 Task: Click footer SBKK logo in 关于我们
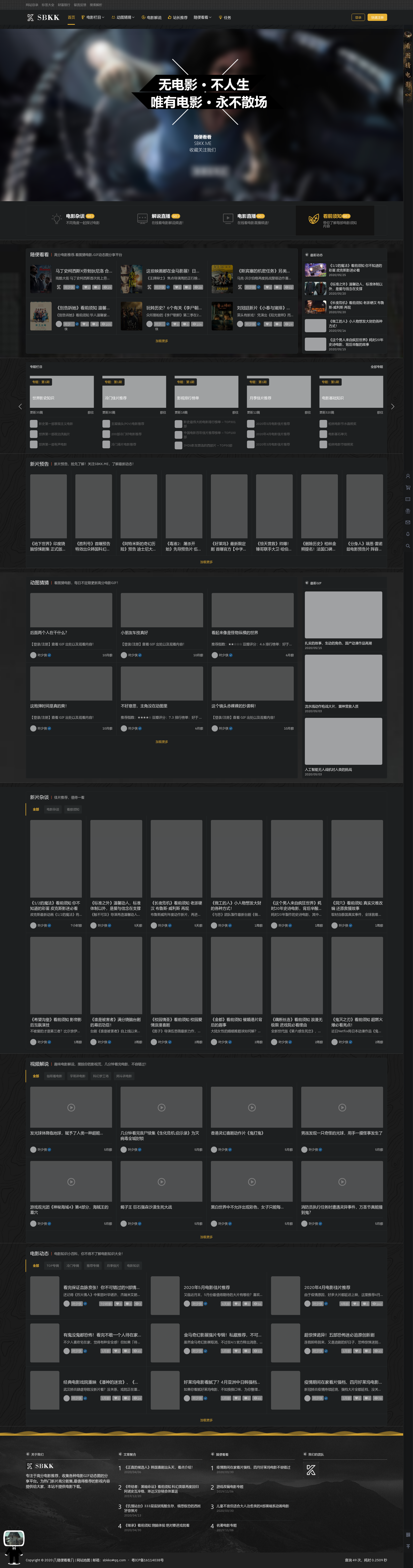(40, 1466)
